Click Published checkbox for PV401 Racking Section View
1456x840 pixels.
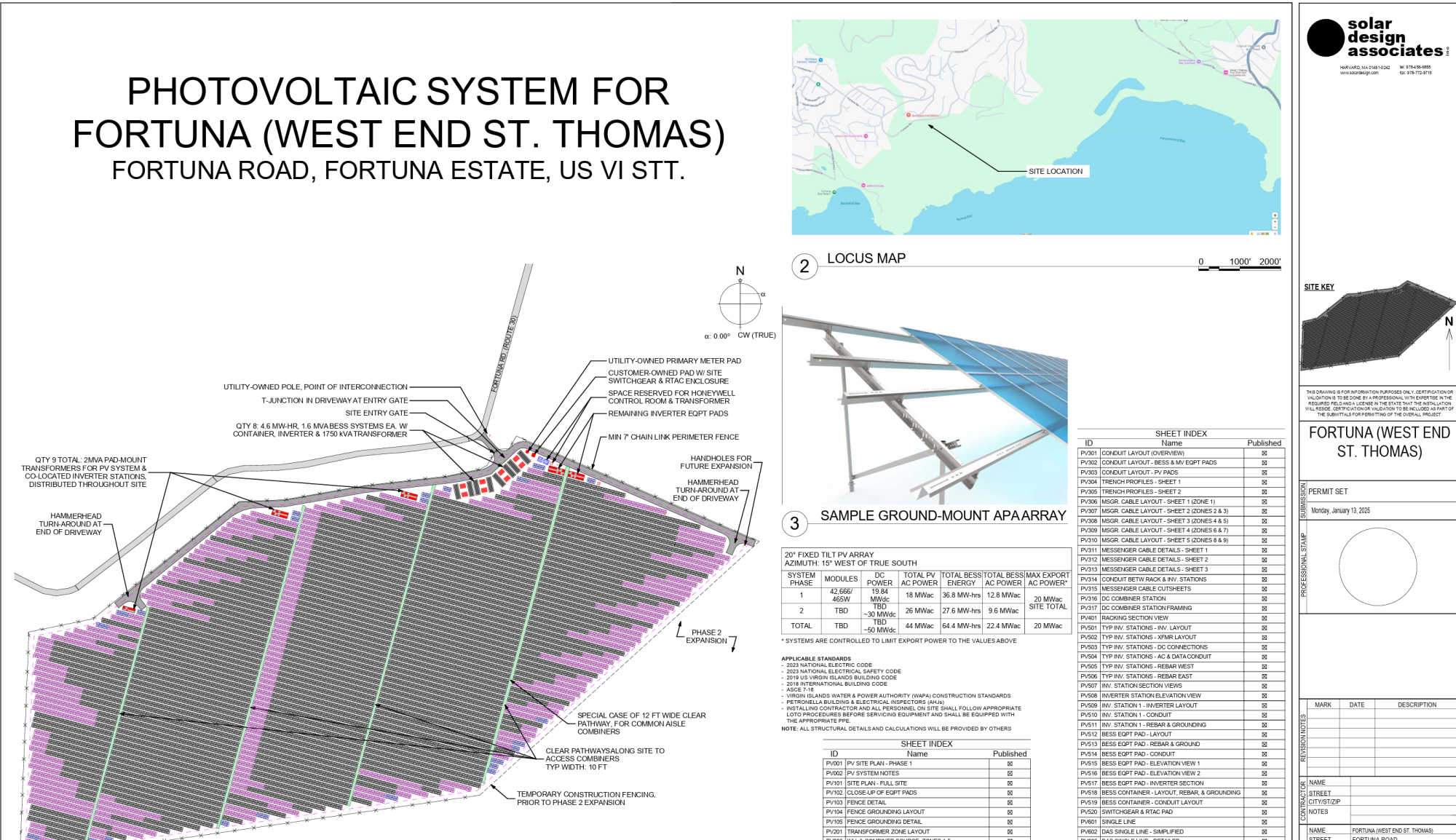click(x=1264, y=618)
